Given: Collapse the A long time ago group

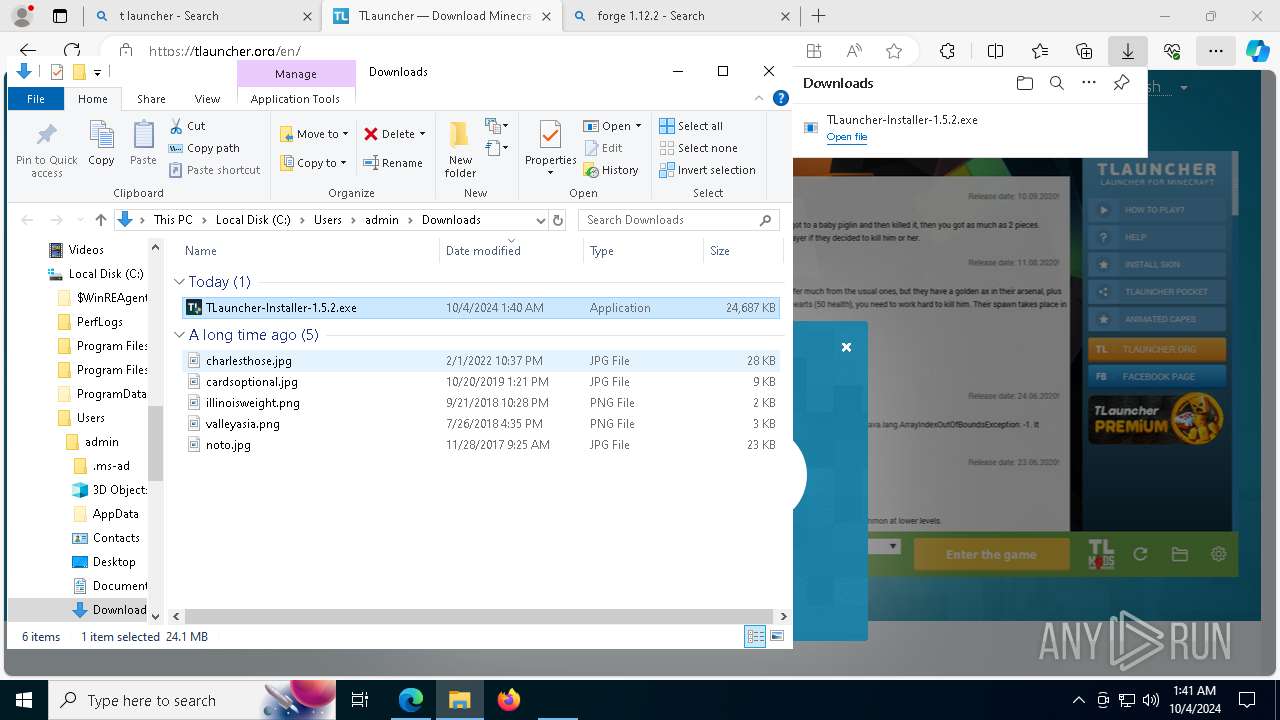Looking at the screenshot, I should [x=180, y=335].
